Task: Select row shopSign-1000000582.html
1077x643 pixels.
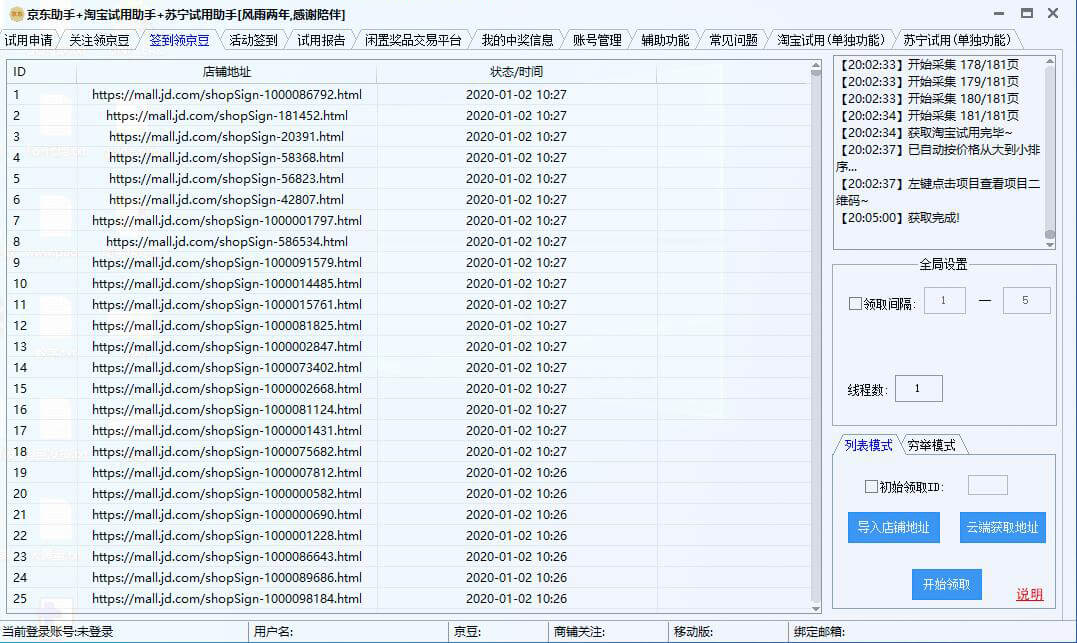Action: pos(408,493)
